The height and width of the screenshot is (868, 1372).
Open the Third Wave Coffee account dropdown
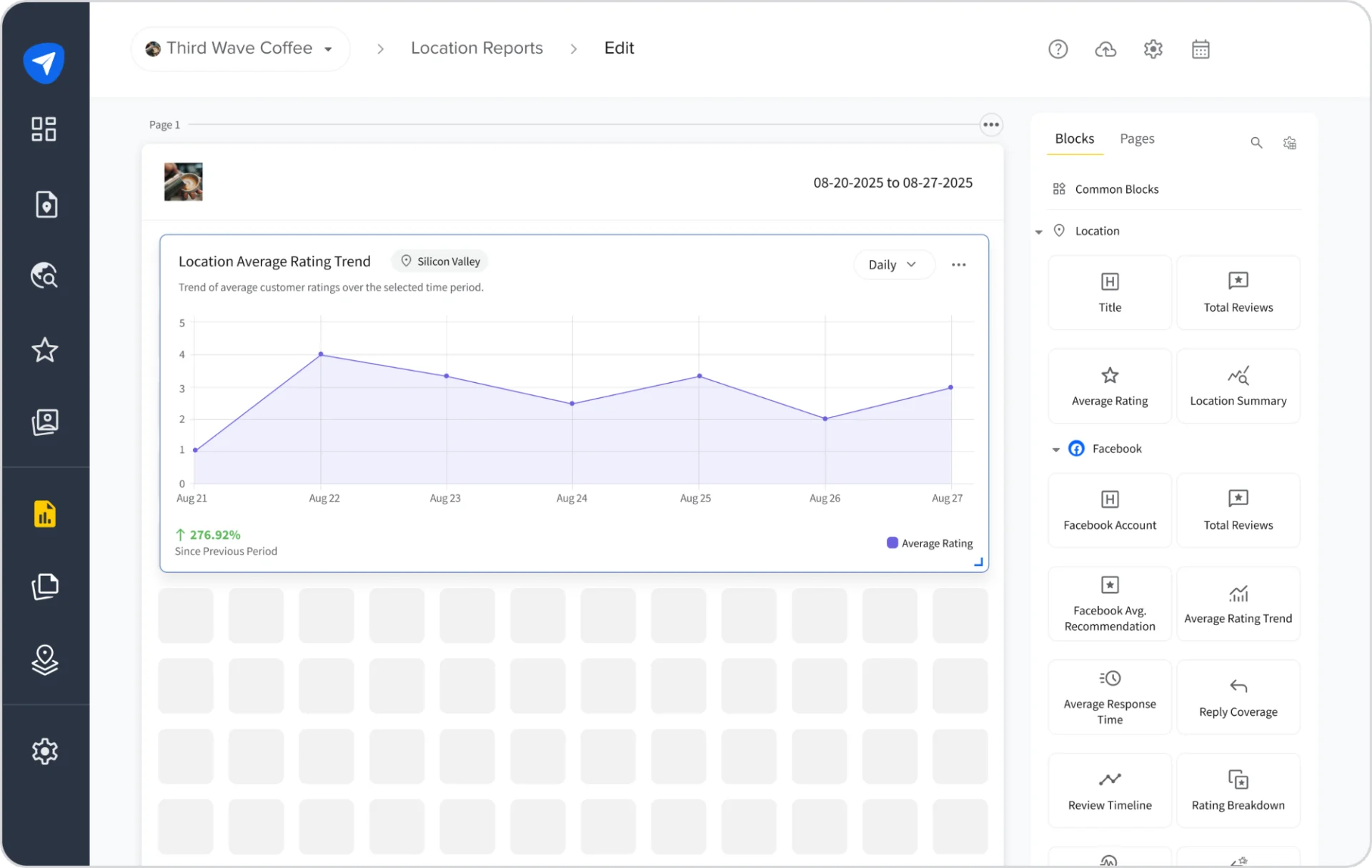240,49
